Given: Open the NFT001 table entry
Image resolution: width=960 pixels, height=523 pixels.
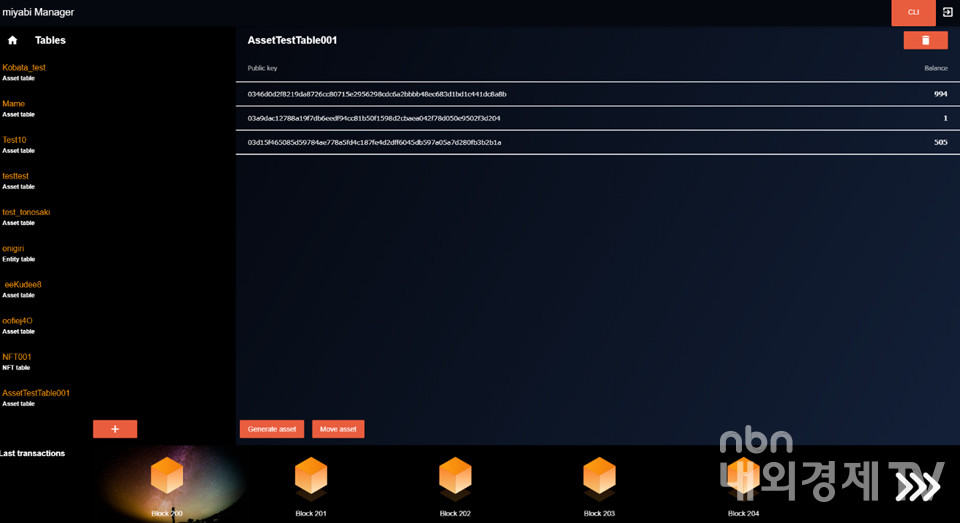Looking at the screenshot, I should coord(17,357).
